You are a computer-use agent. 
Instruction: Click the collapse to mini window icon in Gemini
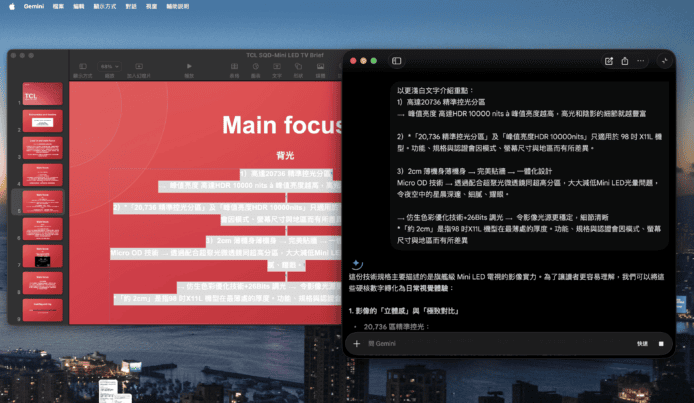pos(664,61)
